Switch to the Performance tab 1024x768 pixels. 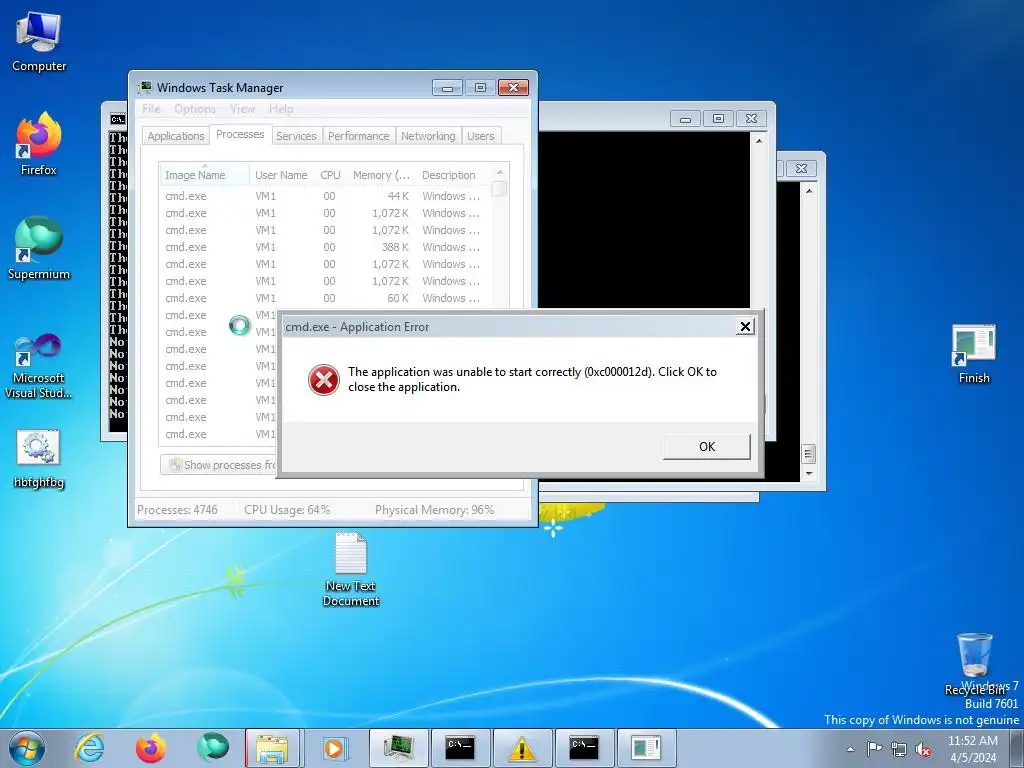tap(359, 136)
